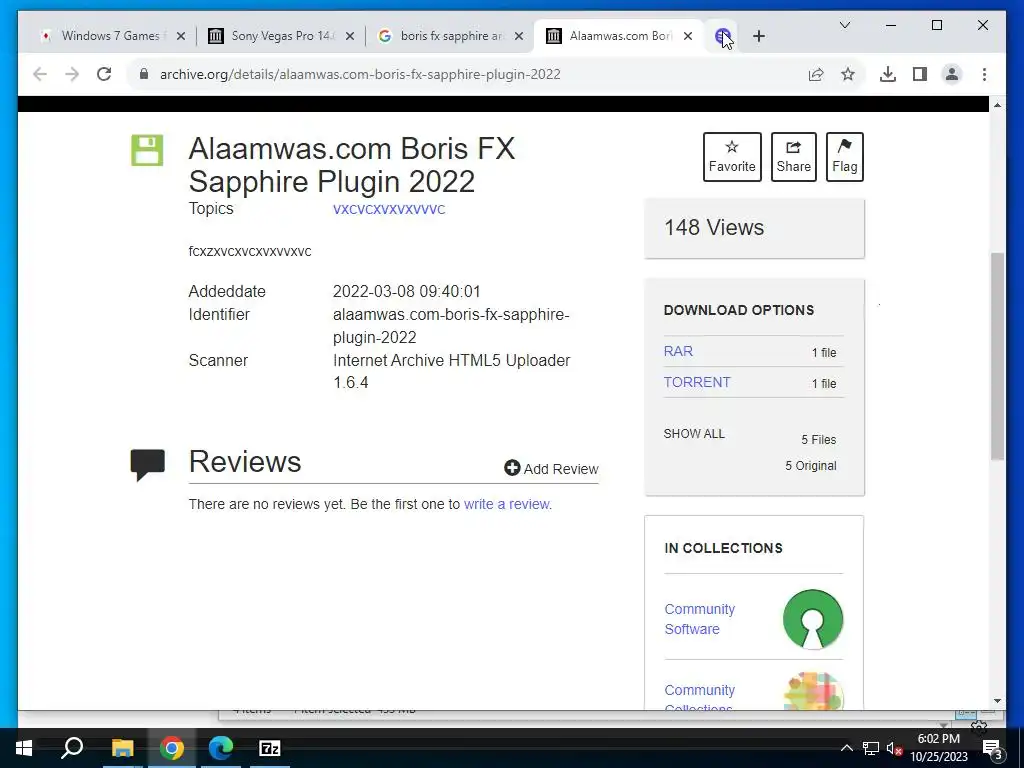
Task: Share this archive item
Action: tap(793, 157)
